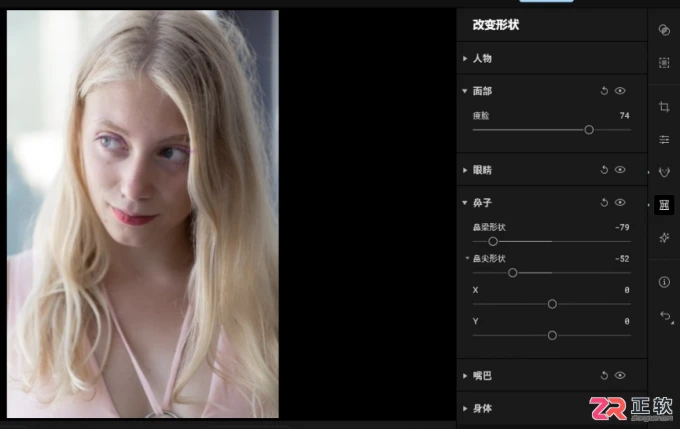This screenshot has width=680, height=429.
Task: Toggle visibility of 嘴巴 adjustments
Action: click(x=620, y=375)
